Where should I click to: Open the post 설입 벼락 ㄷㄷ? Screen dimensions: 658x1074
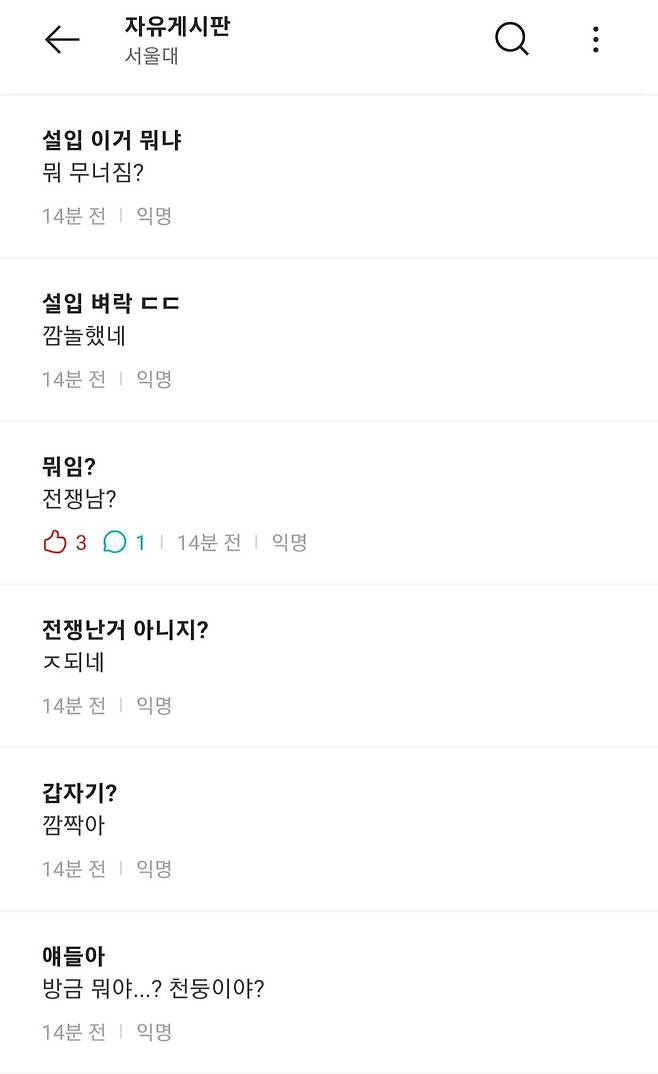coord(115,303)
